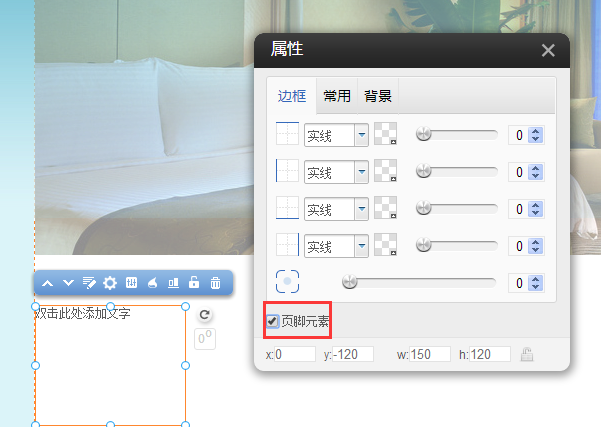The image size is (601, 427).
Task: Open the top border style 实线 dropdown
Action: (361, 135)
